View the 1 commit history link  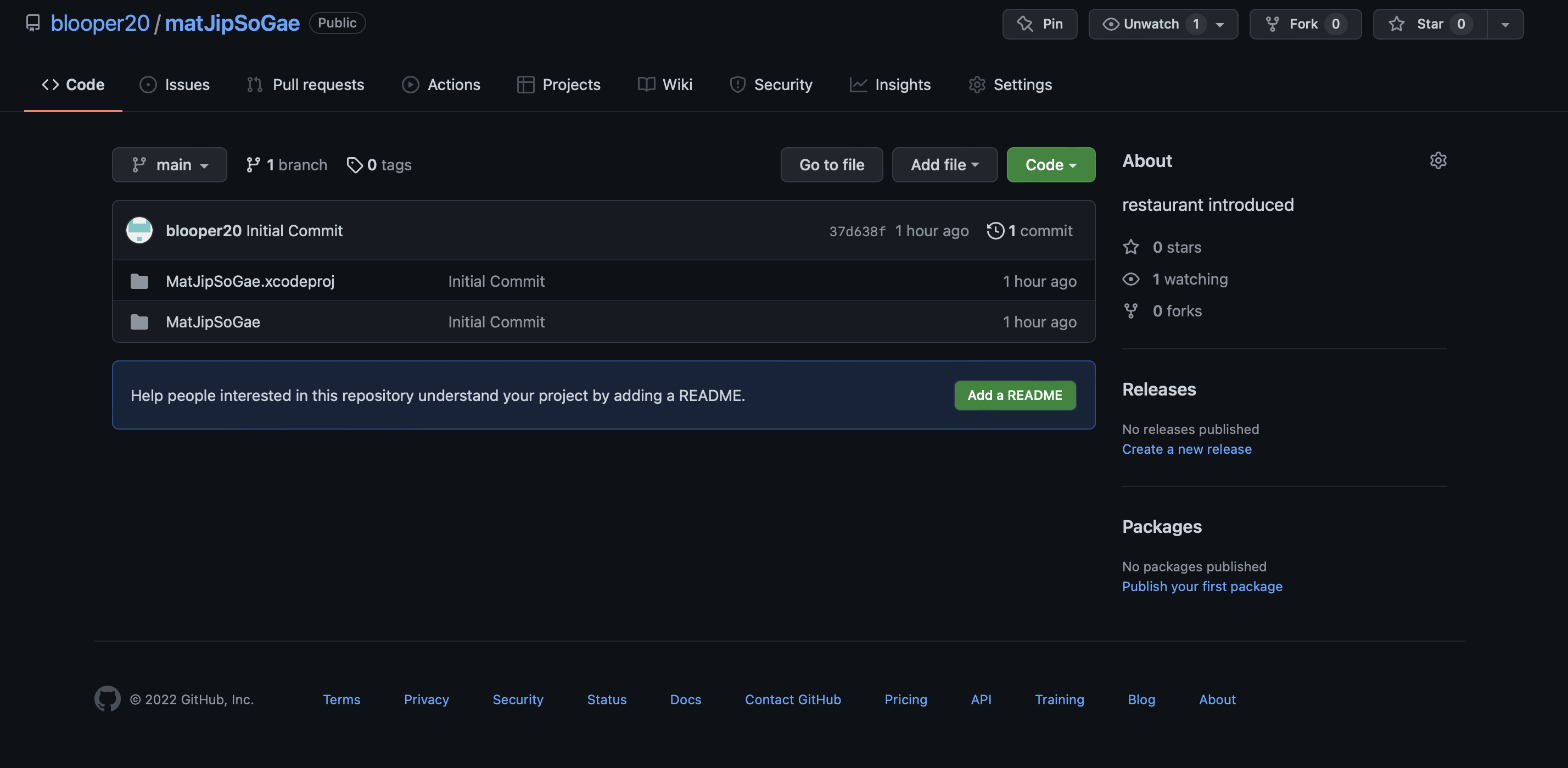1029,231
